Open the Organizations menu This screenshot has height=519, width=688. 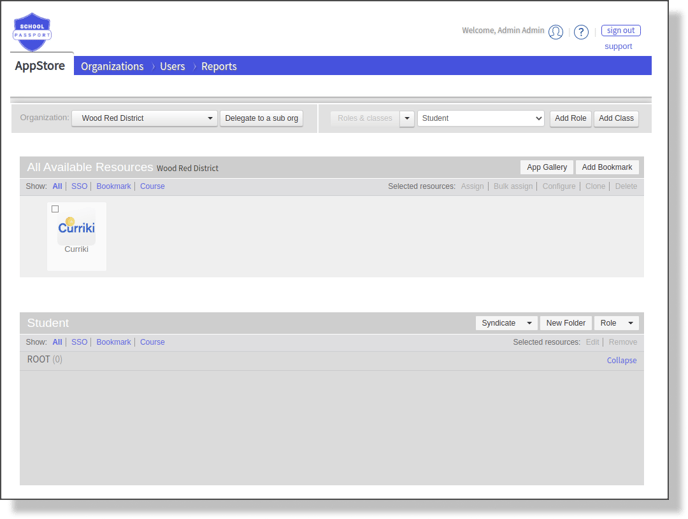click(112, 66)
